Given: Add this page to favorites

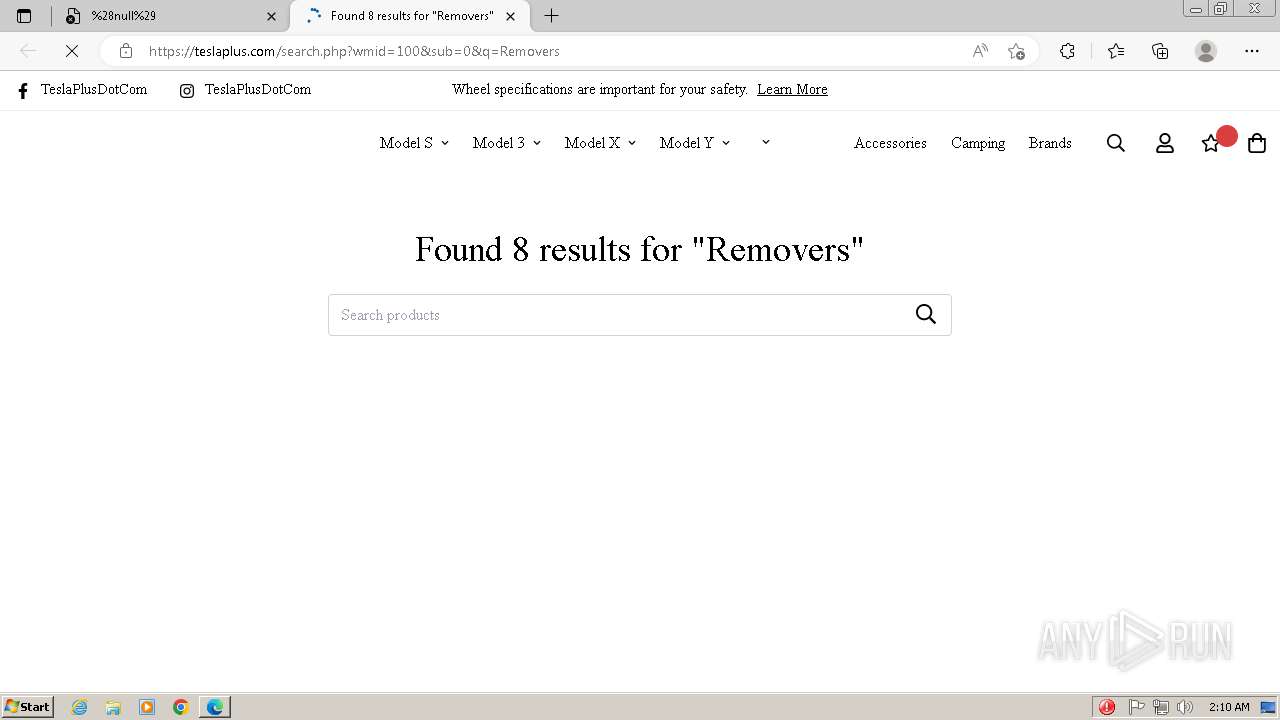Looking at the screenshot, I should click(1016, 51).
